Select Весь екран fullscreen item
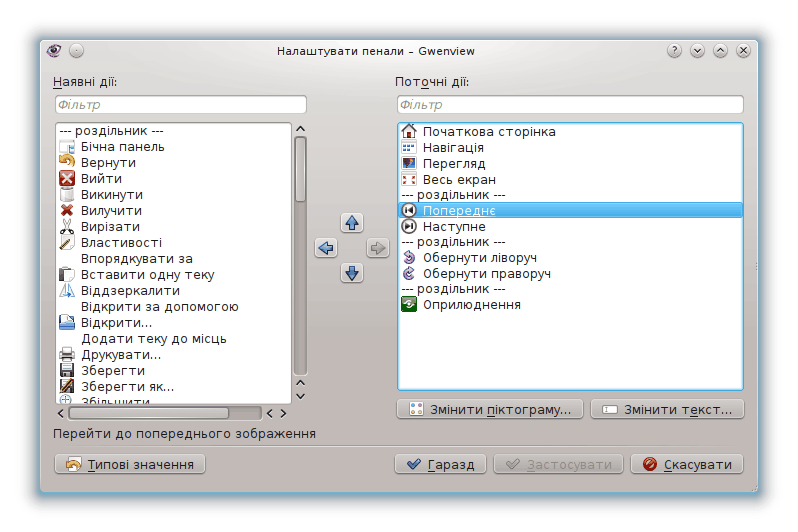This screenshot has height=532, width=798. (x=459, y=179)
